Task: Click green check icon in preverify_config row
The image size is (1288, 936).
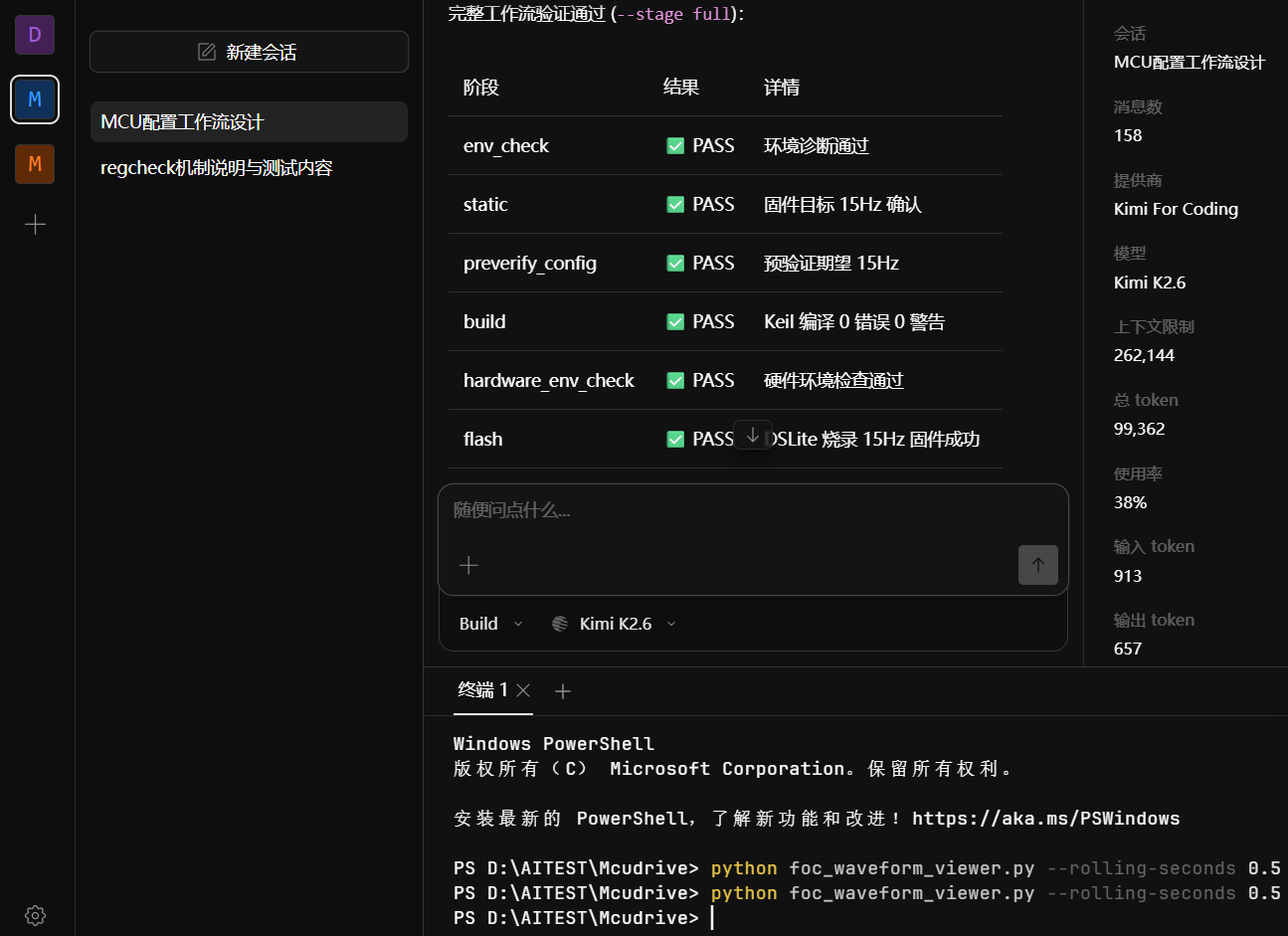Action: pyautogui.click(x=675, y=264)
